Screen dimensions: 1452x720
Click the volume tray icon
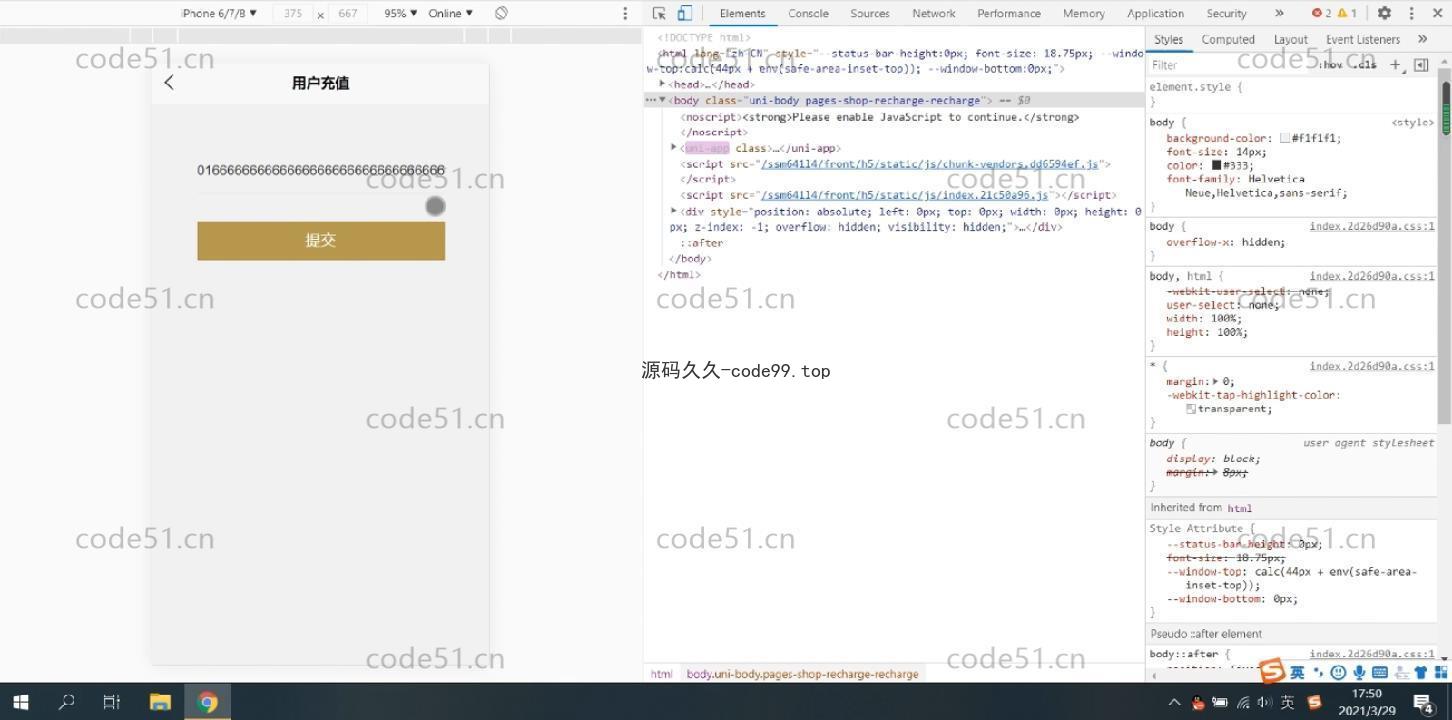[x=1265, y=702]
